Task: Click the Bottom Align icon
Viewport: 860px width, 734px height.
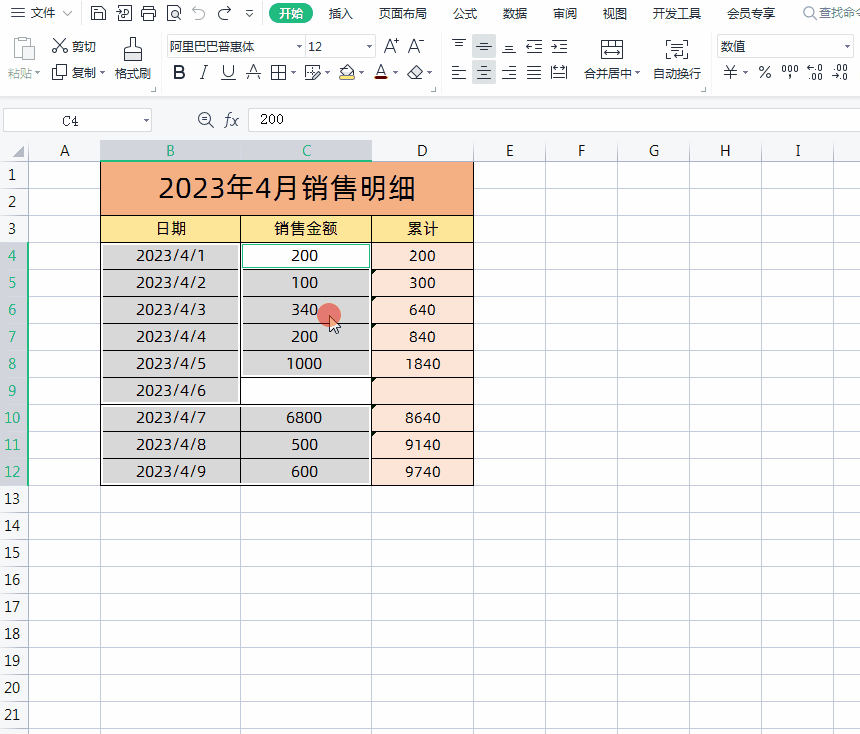Action: [x=509, y=47]
